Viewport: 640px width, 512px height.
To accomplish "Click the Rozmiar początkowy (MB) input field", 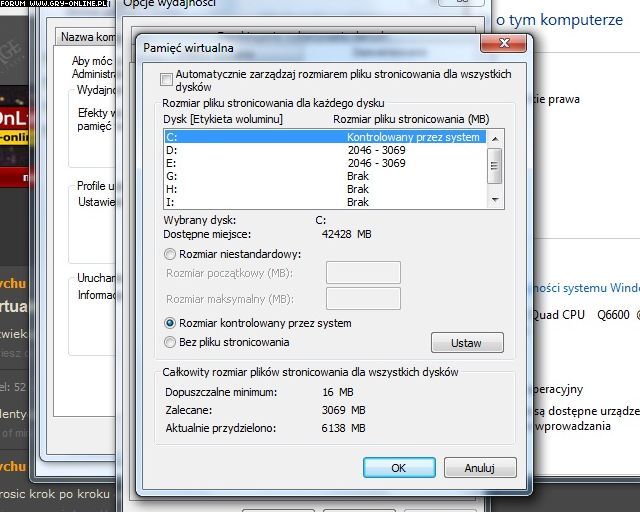I will tap(363, 272).
